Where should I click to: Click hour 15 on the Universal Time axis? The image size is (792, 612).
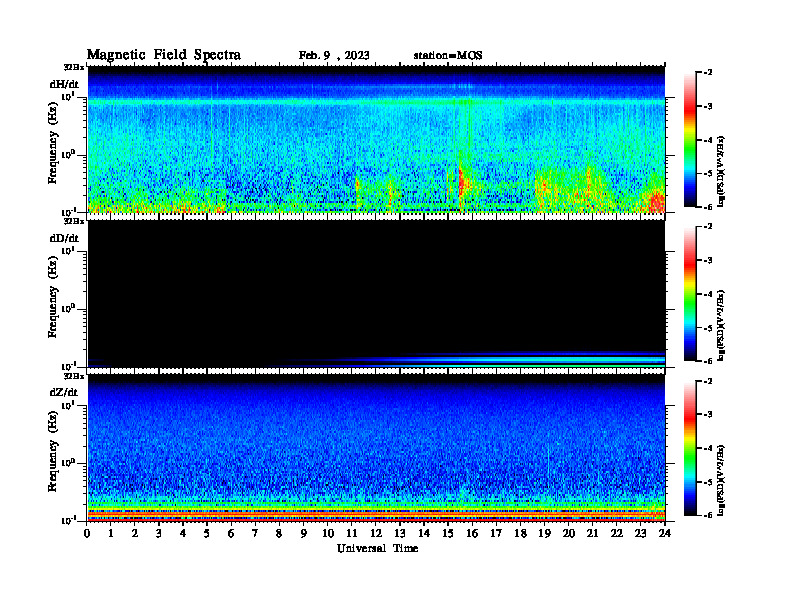point(448,534)
